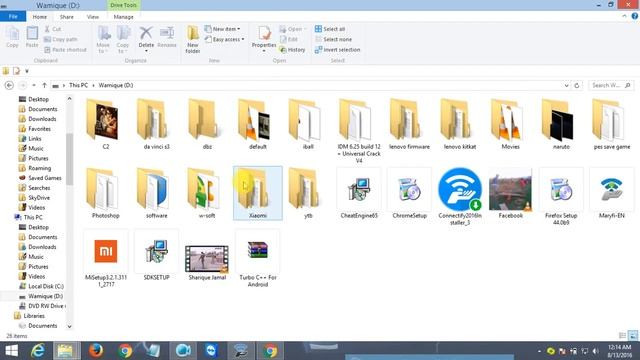Screen dimensions: 640x360
Task: Go up one level with Up arrow
Action: point(44,85)
